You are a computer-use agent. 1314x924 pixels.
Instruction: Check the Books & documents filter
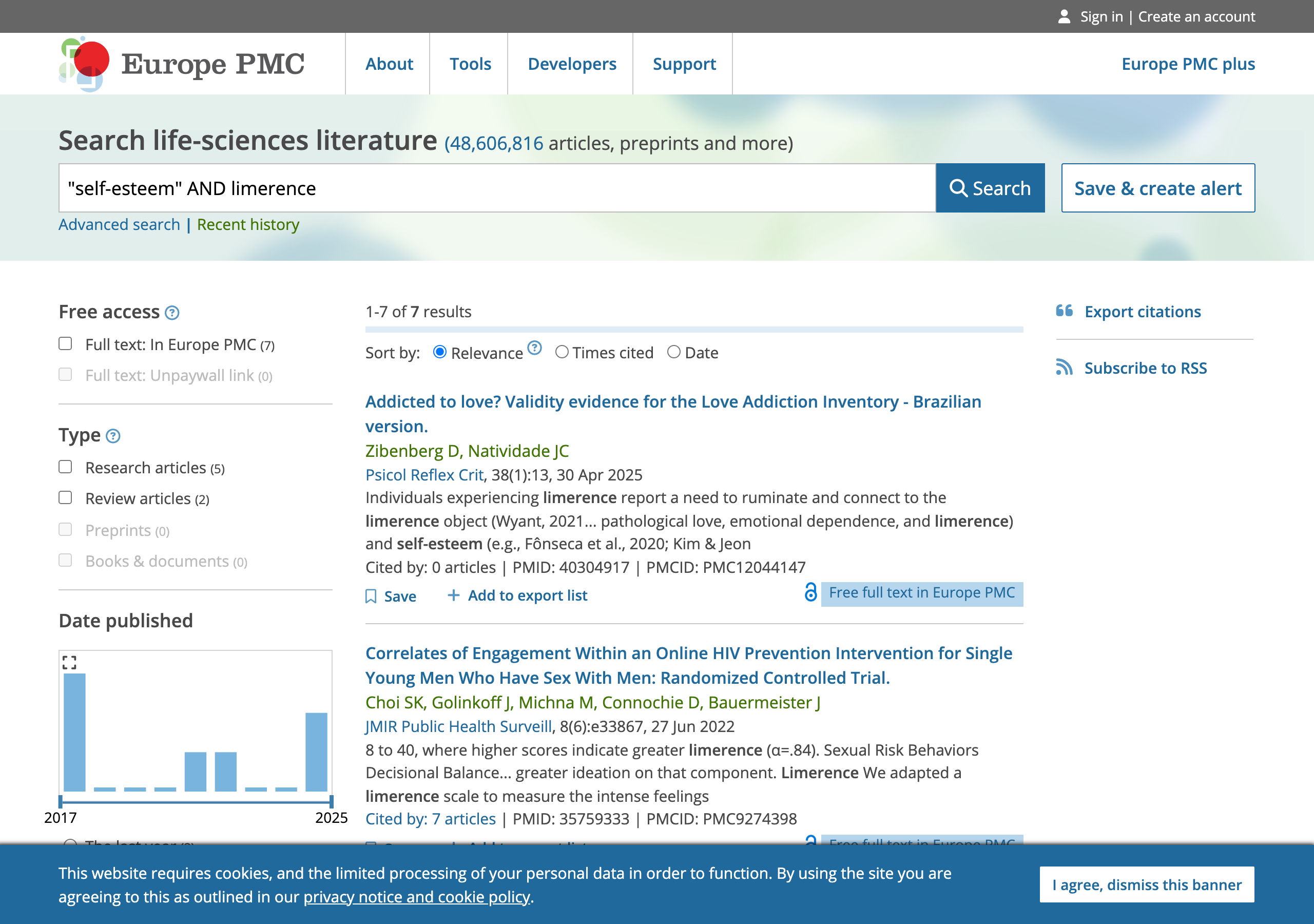(65, 561)
